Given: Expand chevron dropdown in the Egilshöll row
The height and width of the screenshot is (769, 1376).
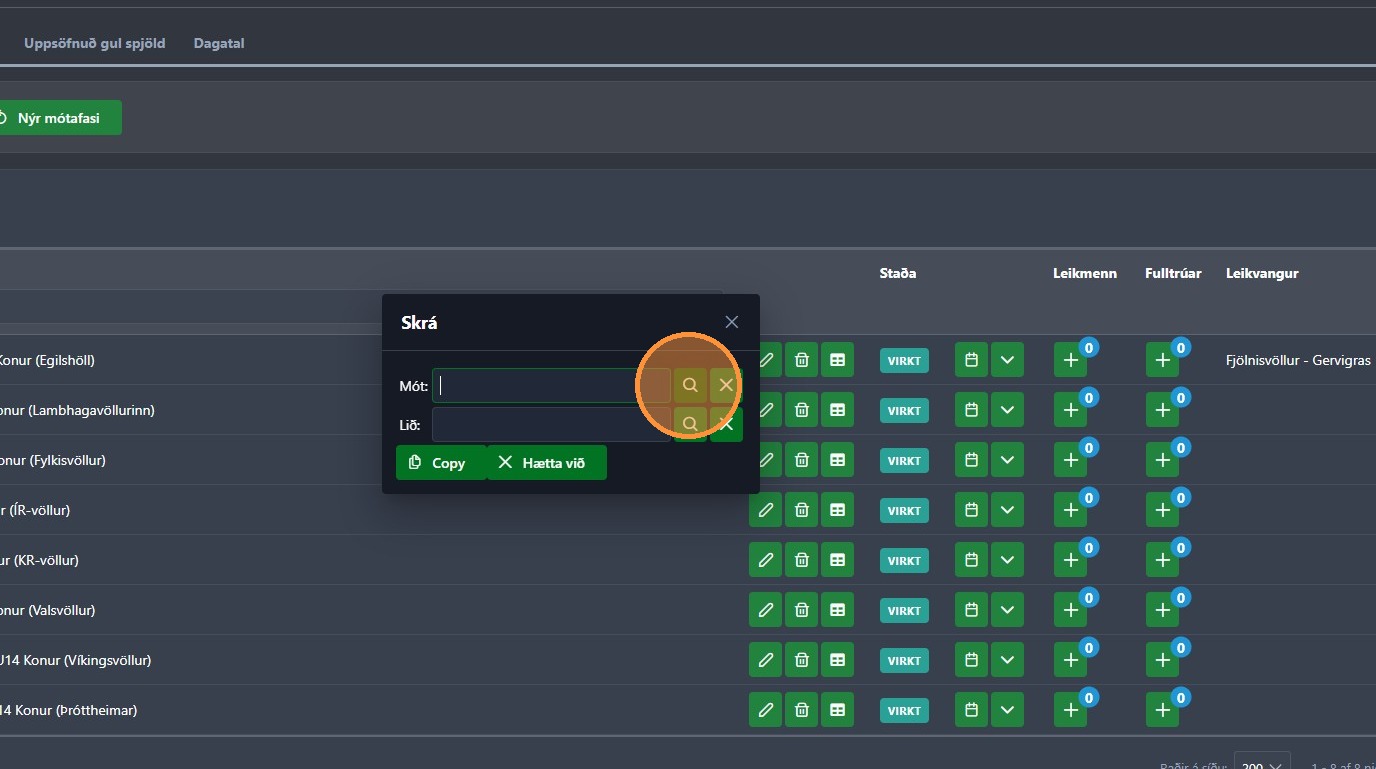Looking at the screenshot, I should (1007, 360).
